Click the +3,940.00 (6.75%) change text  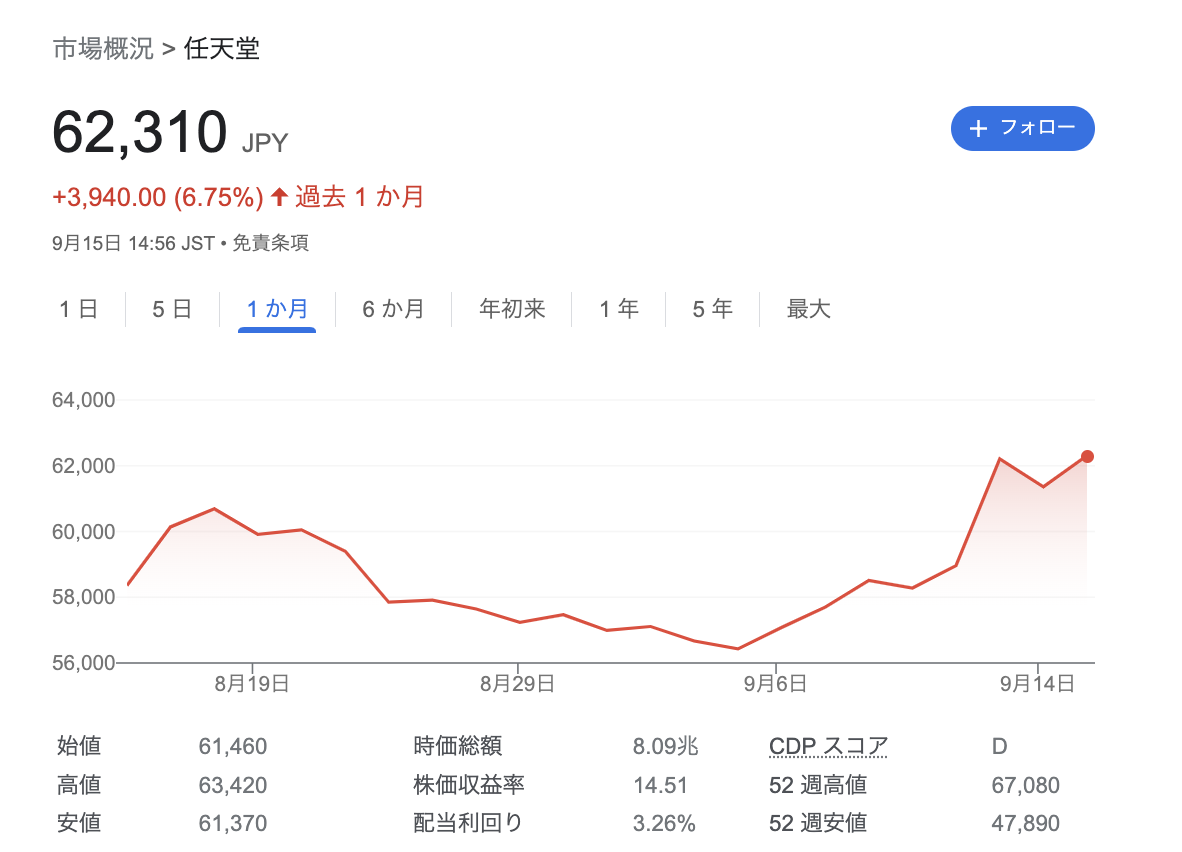click(x=158, y=198)
